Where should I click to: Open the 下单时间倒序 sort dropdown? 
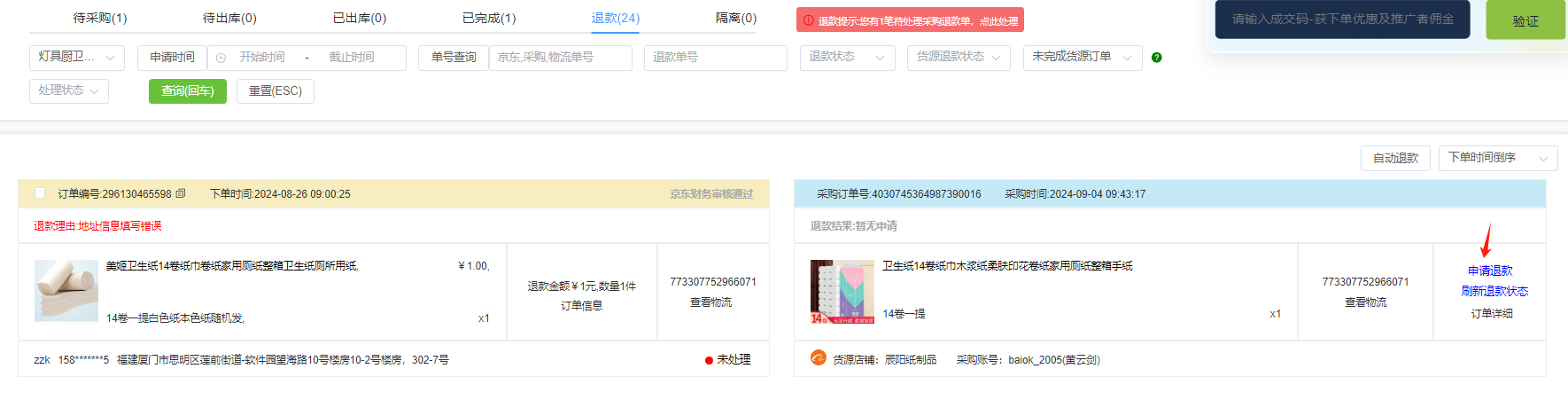point(1497,158)
